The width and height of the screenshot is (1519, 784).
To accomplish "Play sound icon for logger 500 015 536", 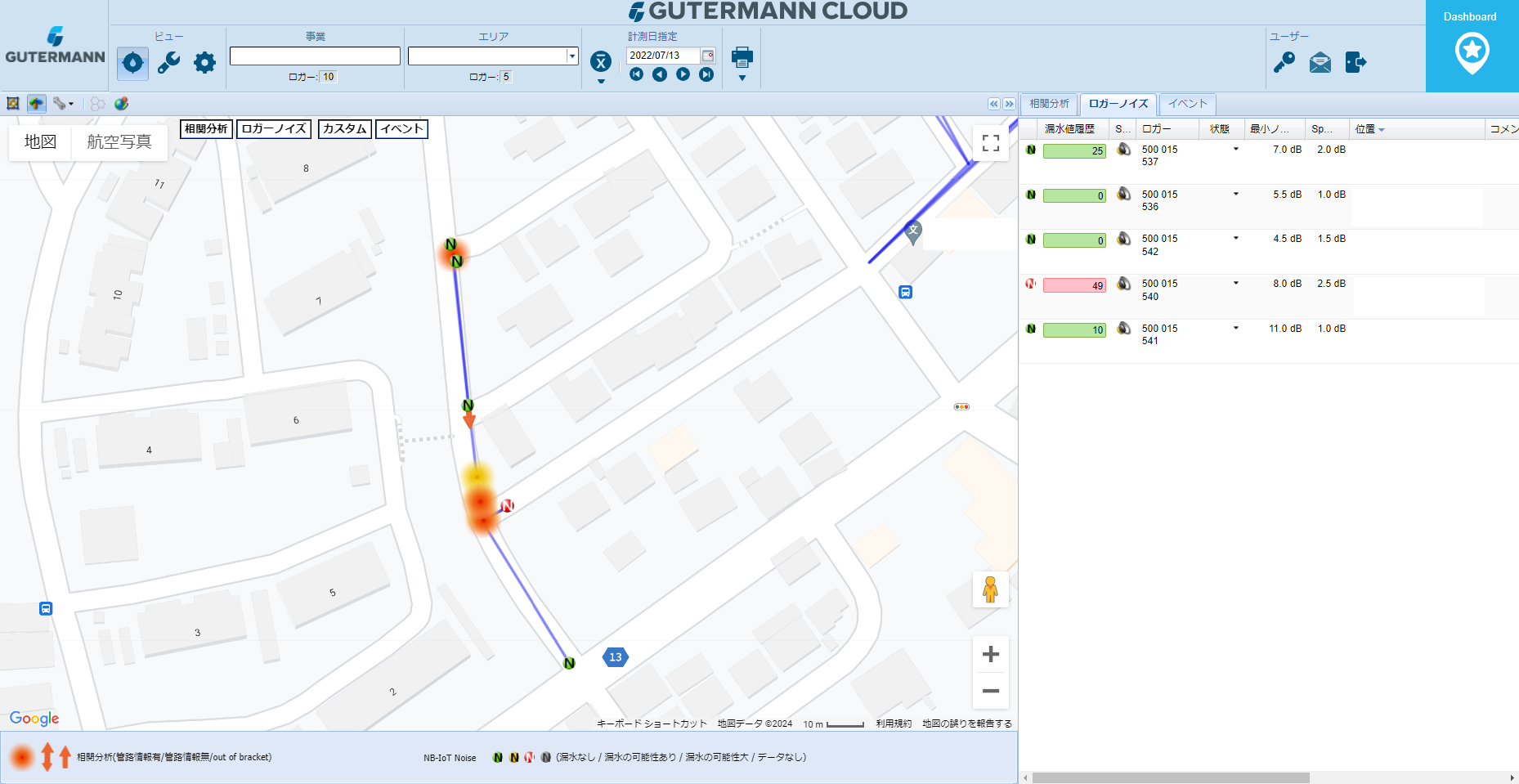I will pos(1124,195).
